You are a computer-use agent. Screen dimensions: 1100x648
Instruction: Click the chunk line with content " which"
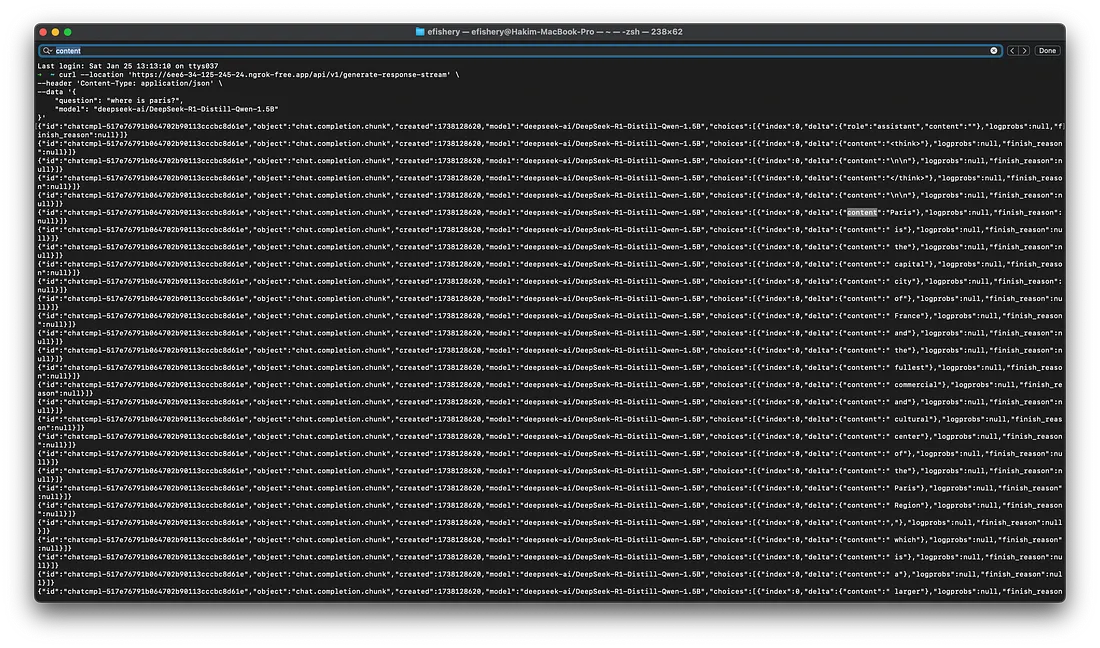550,544
